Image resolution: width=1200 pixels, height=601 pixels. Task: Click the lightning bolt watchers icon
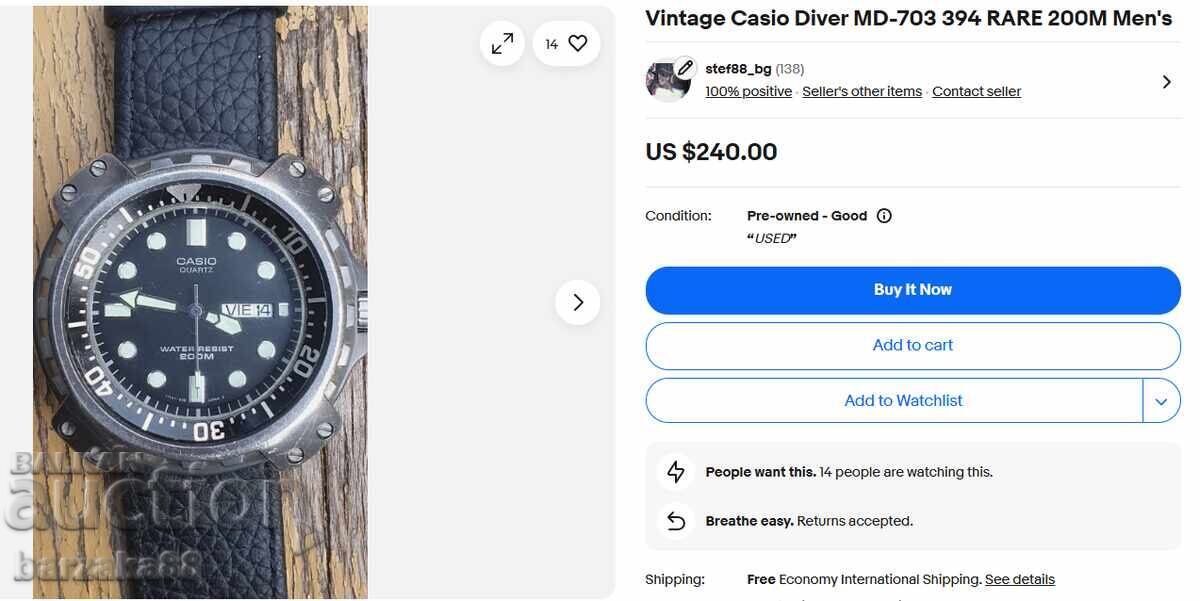point(676,471)
